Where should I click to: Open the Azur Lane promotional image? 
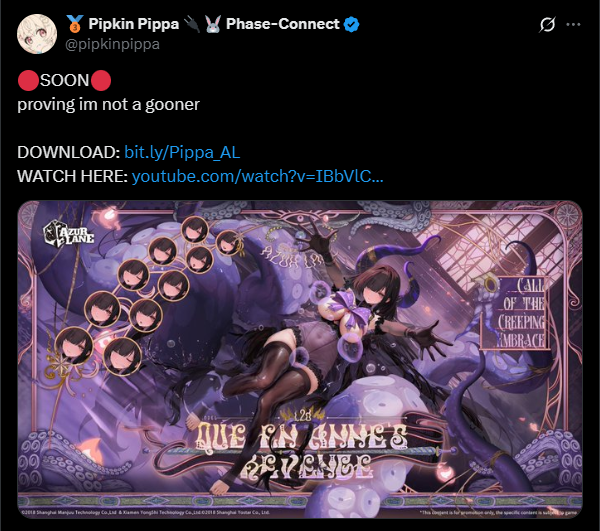[x=300, y=359]
